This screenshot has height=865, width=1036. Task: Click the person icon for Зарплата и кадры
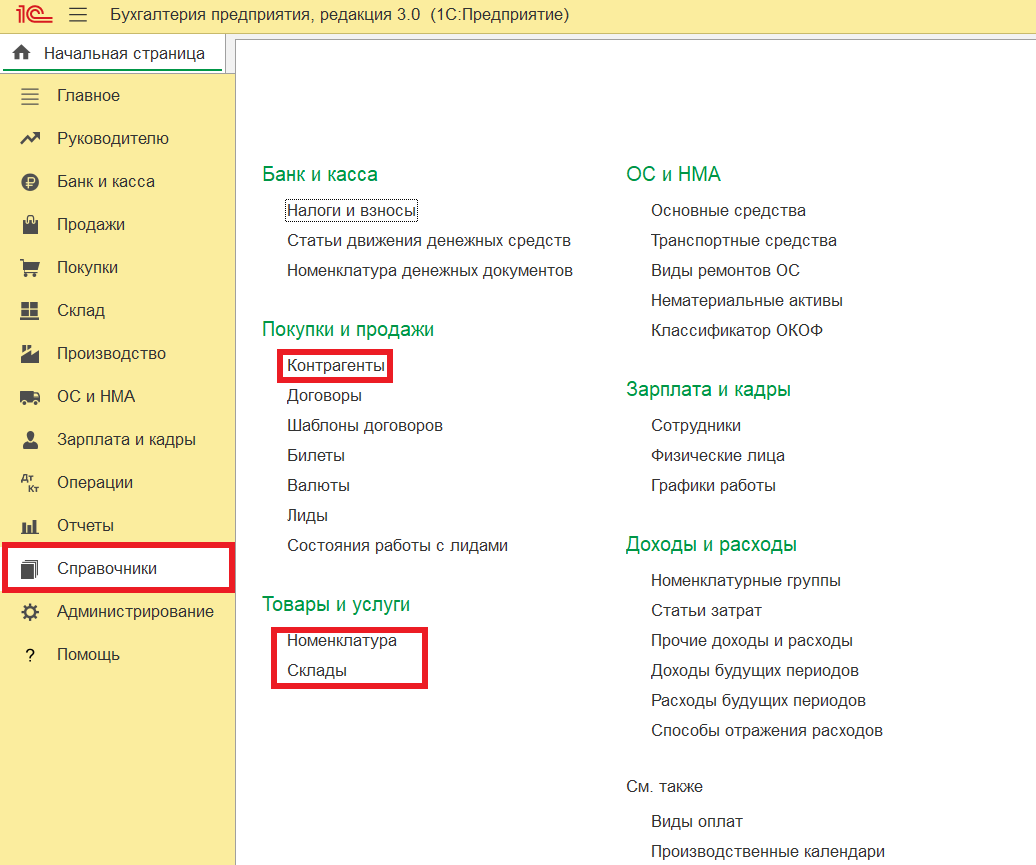click(30, 440)
